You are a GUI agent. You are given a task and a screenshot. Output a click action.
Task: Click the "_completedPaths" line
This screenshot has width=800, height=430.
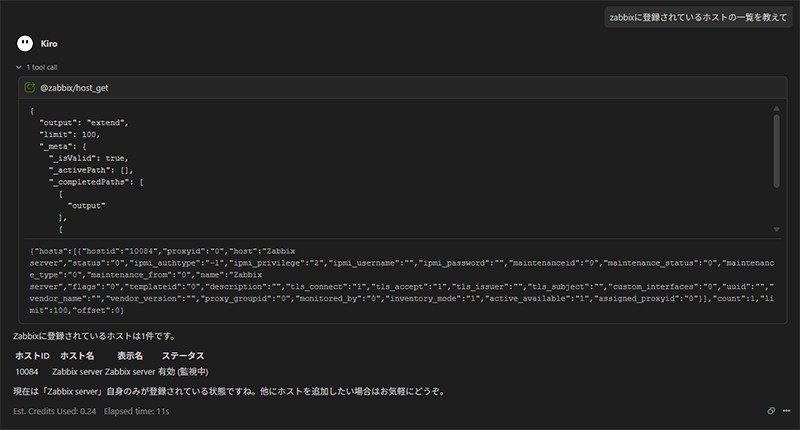[96, 182]
